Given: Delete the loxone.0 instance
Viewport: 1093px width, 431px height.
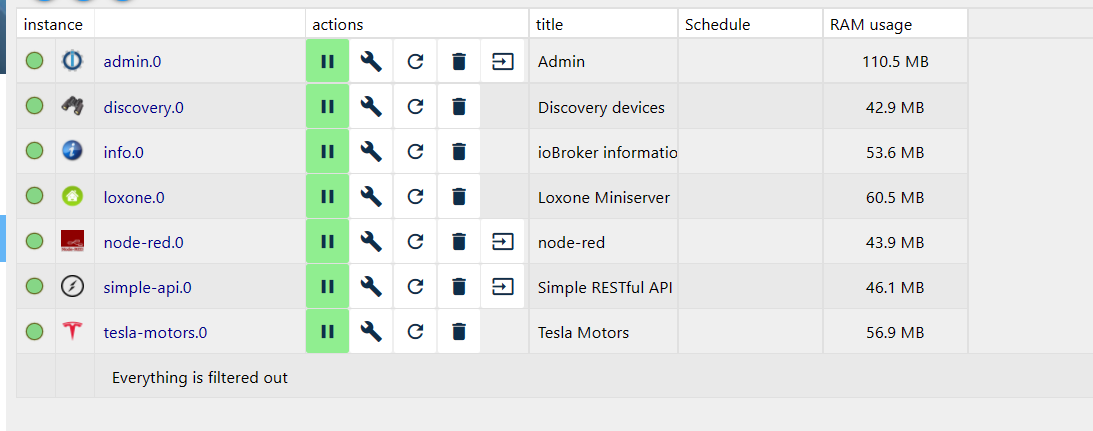Looking at the screenshot, I should tap(459, 197).
